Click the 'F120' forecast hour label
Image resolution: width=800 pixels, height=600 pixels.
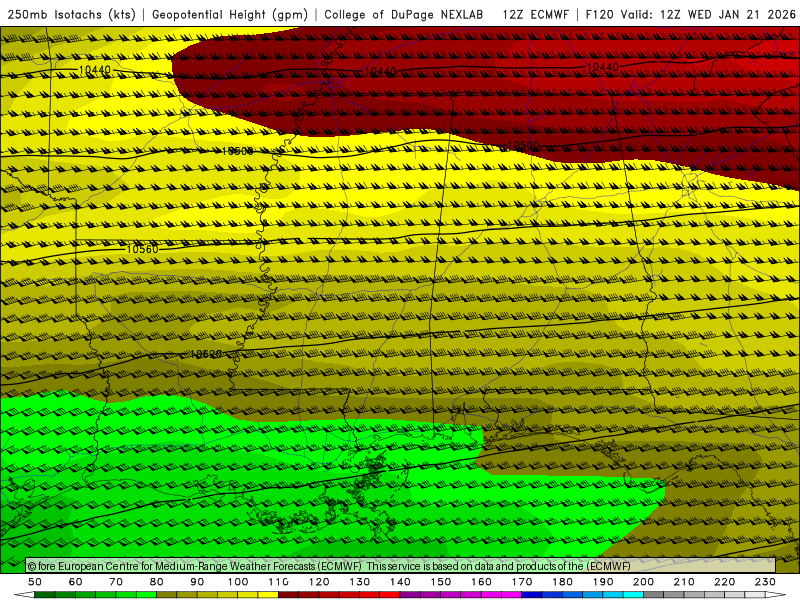click(599, 14)
